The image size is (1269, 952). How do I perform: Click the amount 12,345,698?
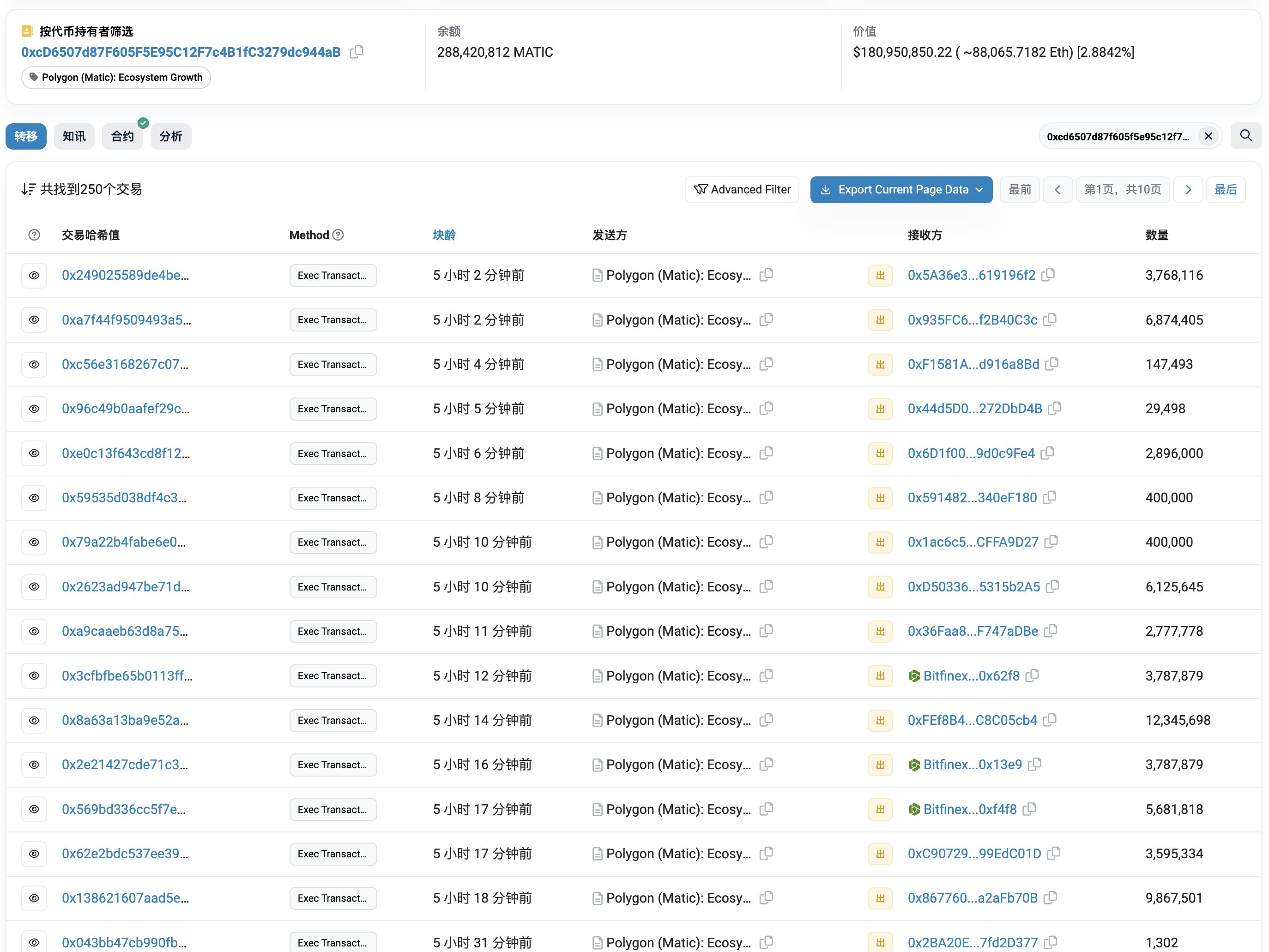(x=1178, y=720)
